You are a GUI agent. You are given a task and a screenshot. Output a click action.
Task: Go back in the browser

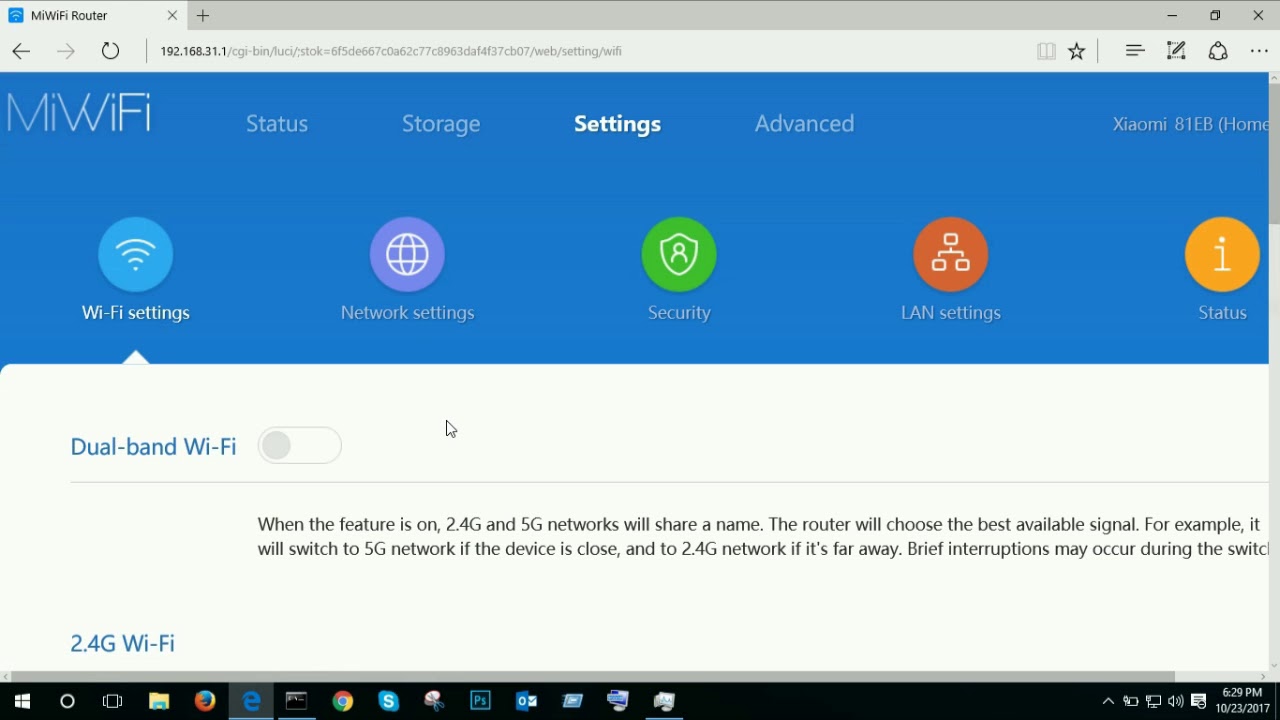pos(21,51)
